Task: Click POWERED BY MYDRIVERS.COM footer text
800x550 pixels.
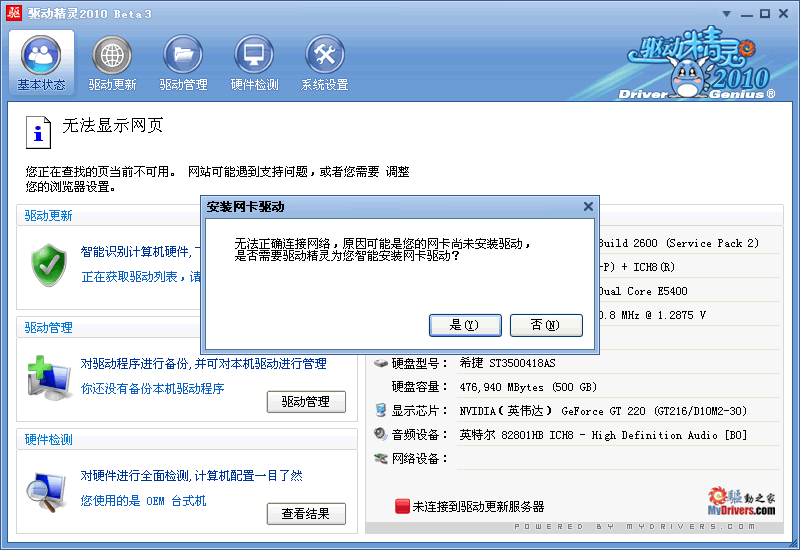Action: tap(635, 527)
